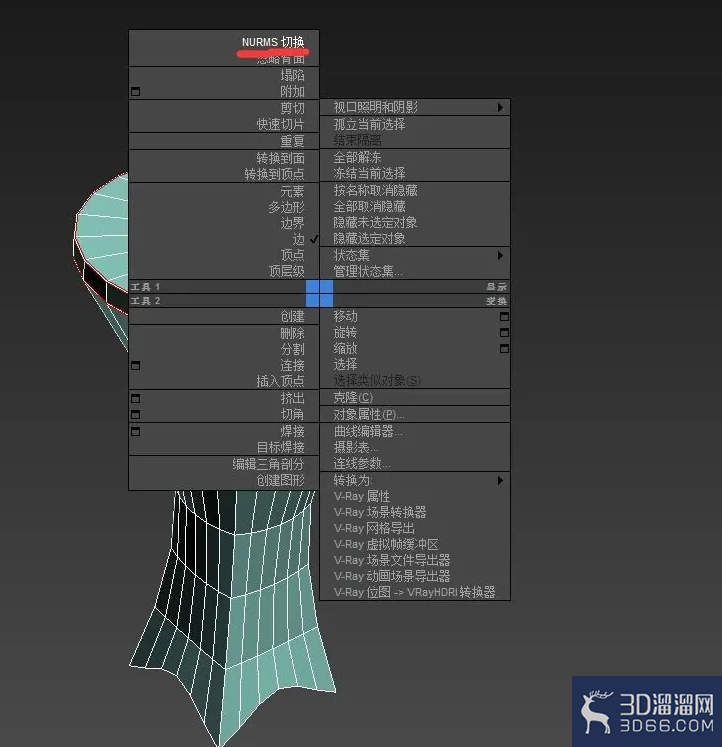Open V-Ray 虚拟帧缓冲区
Image resolution: width=722 pixels, height=747 pixels.
pyautogui.click(x=386, y=545)
